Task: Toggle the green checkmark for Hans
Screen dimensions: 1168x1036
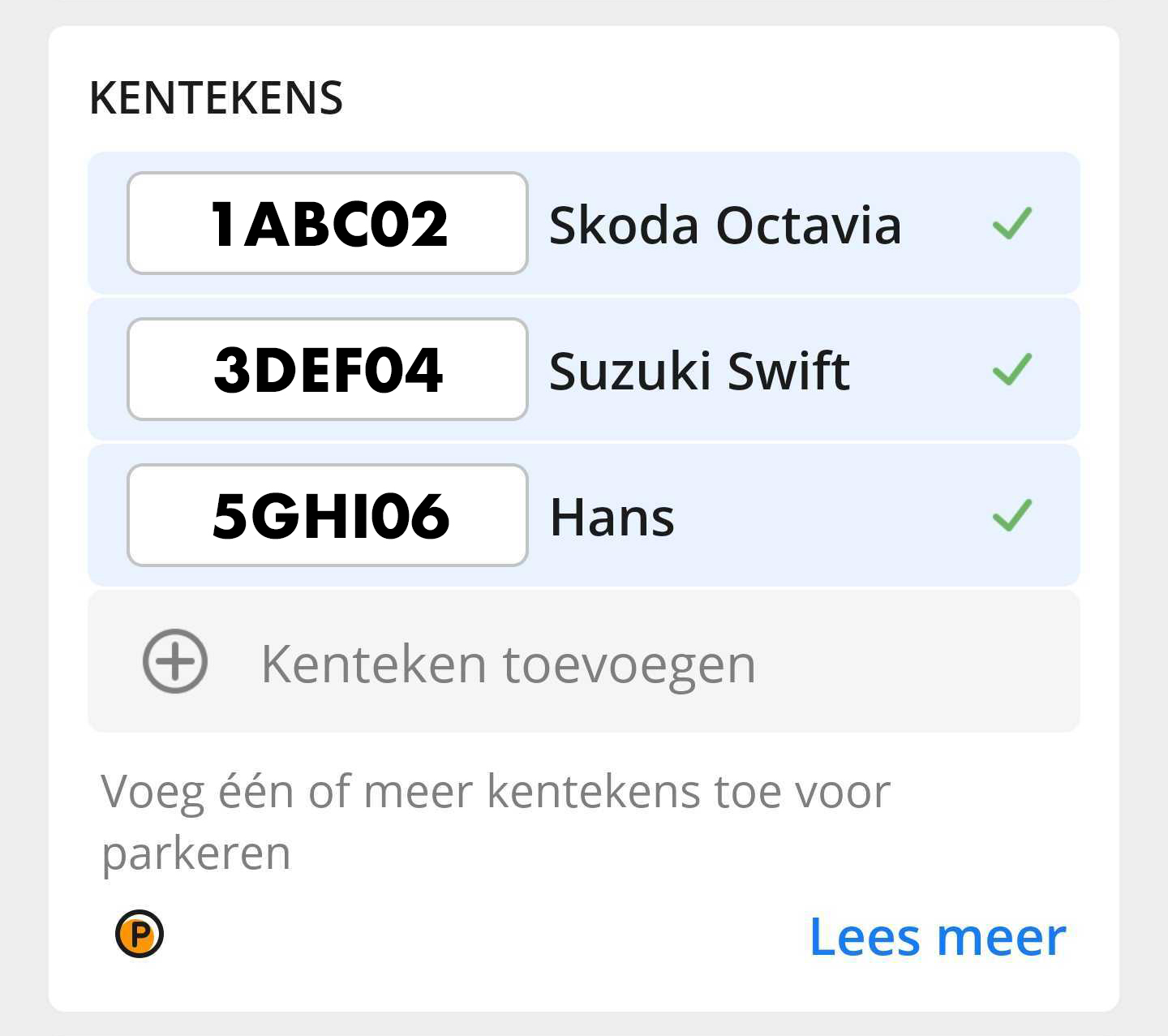Action: tap(1012, 515)
